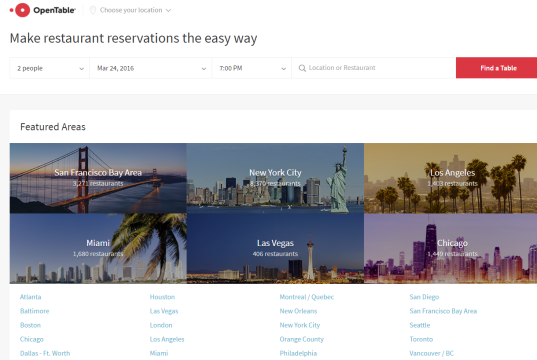Open the London link
The width and height of the screenshot is (537, 360).
(x=161, y=325)
